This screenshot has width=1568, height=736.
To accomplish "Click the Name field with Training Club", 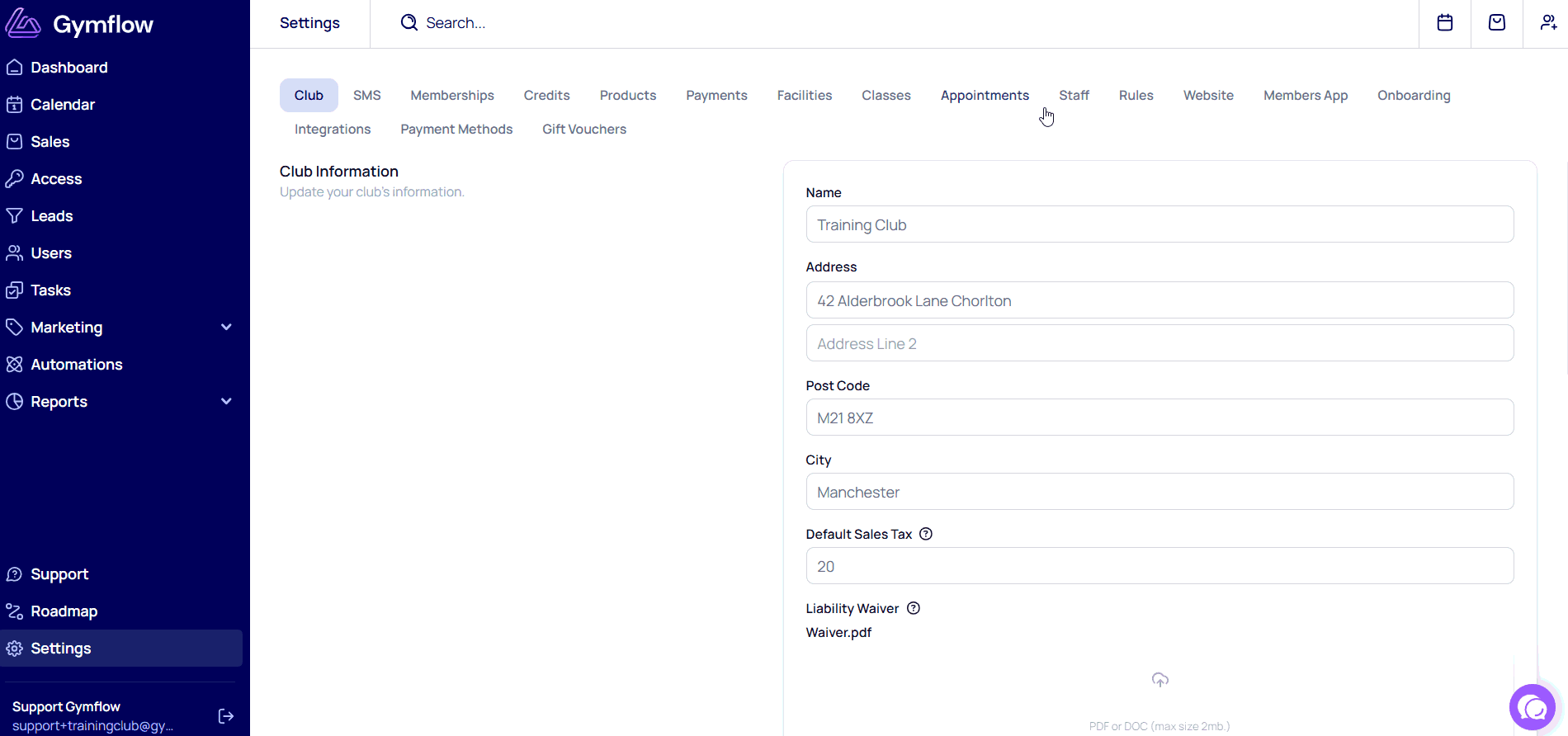I will [x=1159, y=224].
